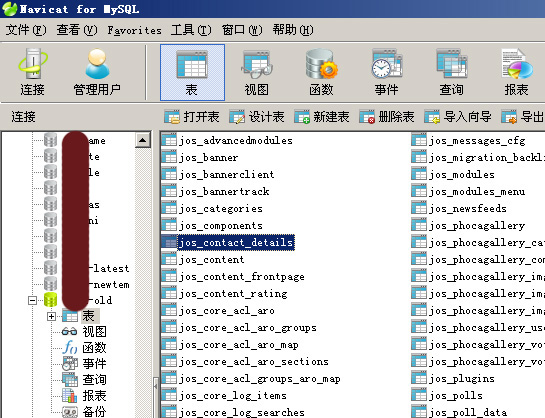Select the jos_phocagallery table icon
This screenshot has height=418, width=545.
418,225
